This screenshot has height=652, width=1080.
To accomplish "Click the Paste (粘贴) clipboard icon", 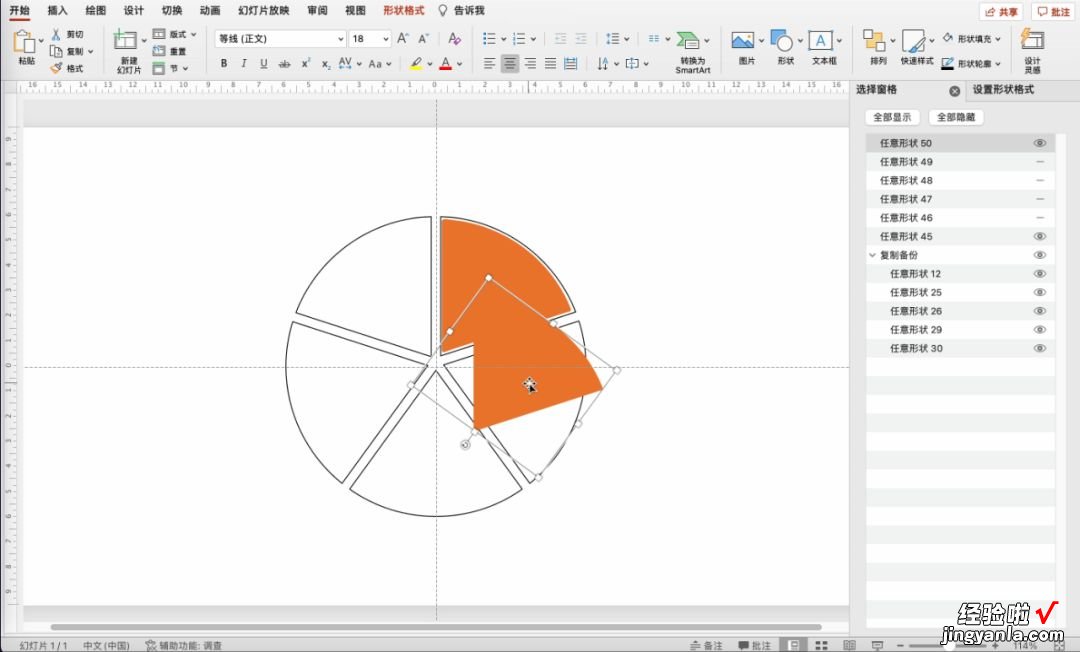I will pos(23,42).
